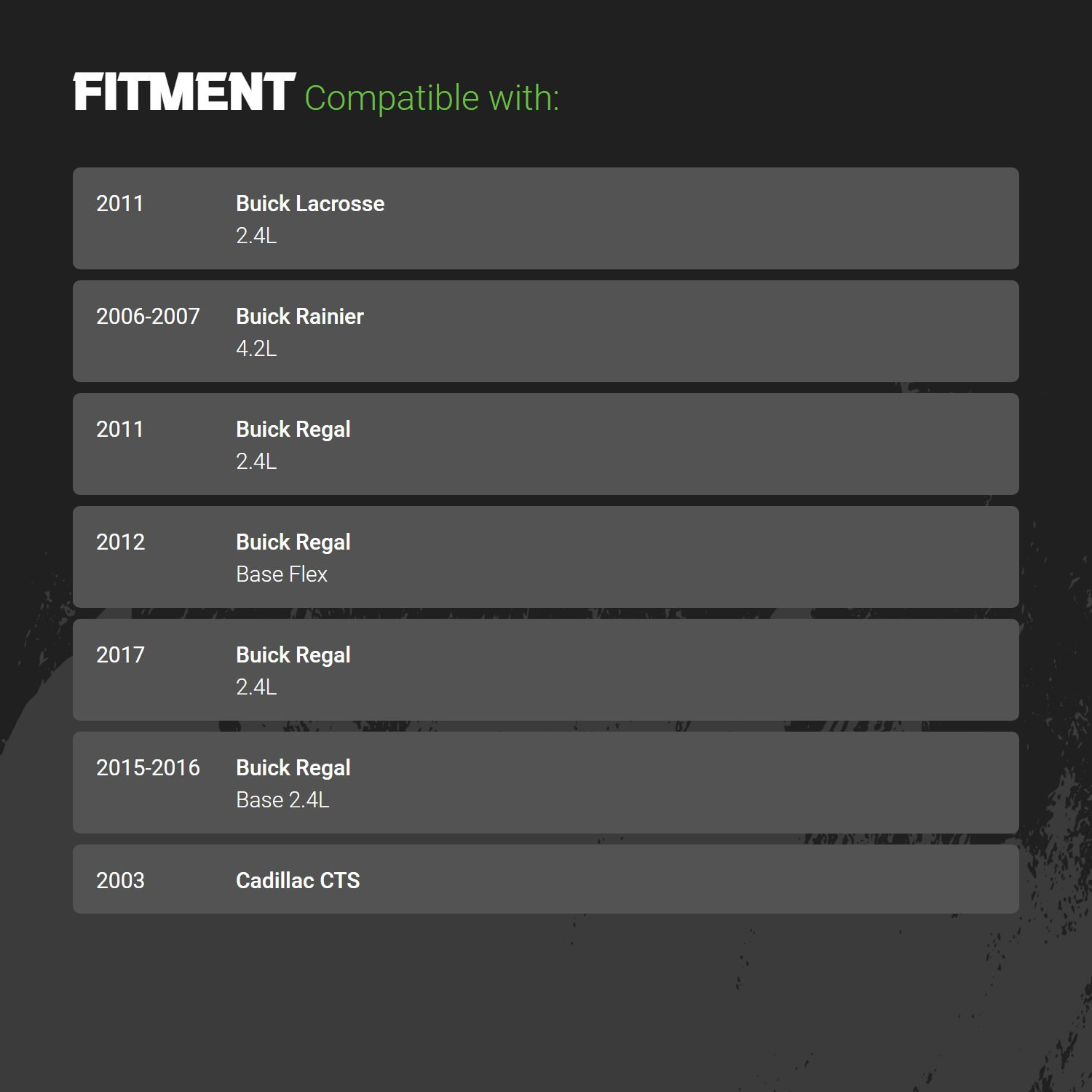Click the 2.4L engine under Buick Lacrosse
1092x1092 pixels.
pyautogui.click(x=256, y=236)
